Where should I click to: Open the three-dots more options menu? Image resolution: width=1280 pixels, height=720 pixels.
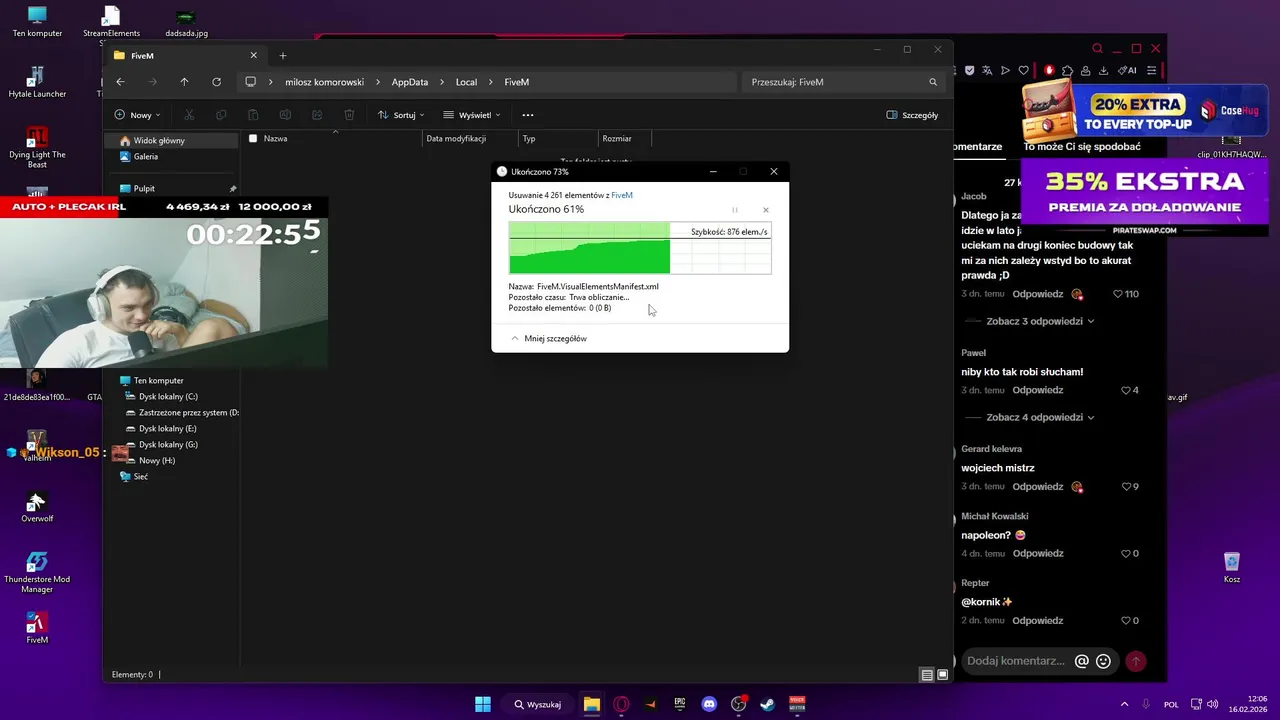pyautogui.click(x=528, y=115)
